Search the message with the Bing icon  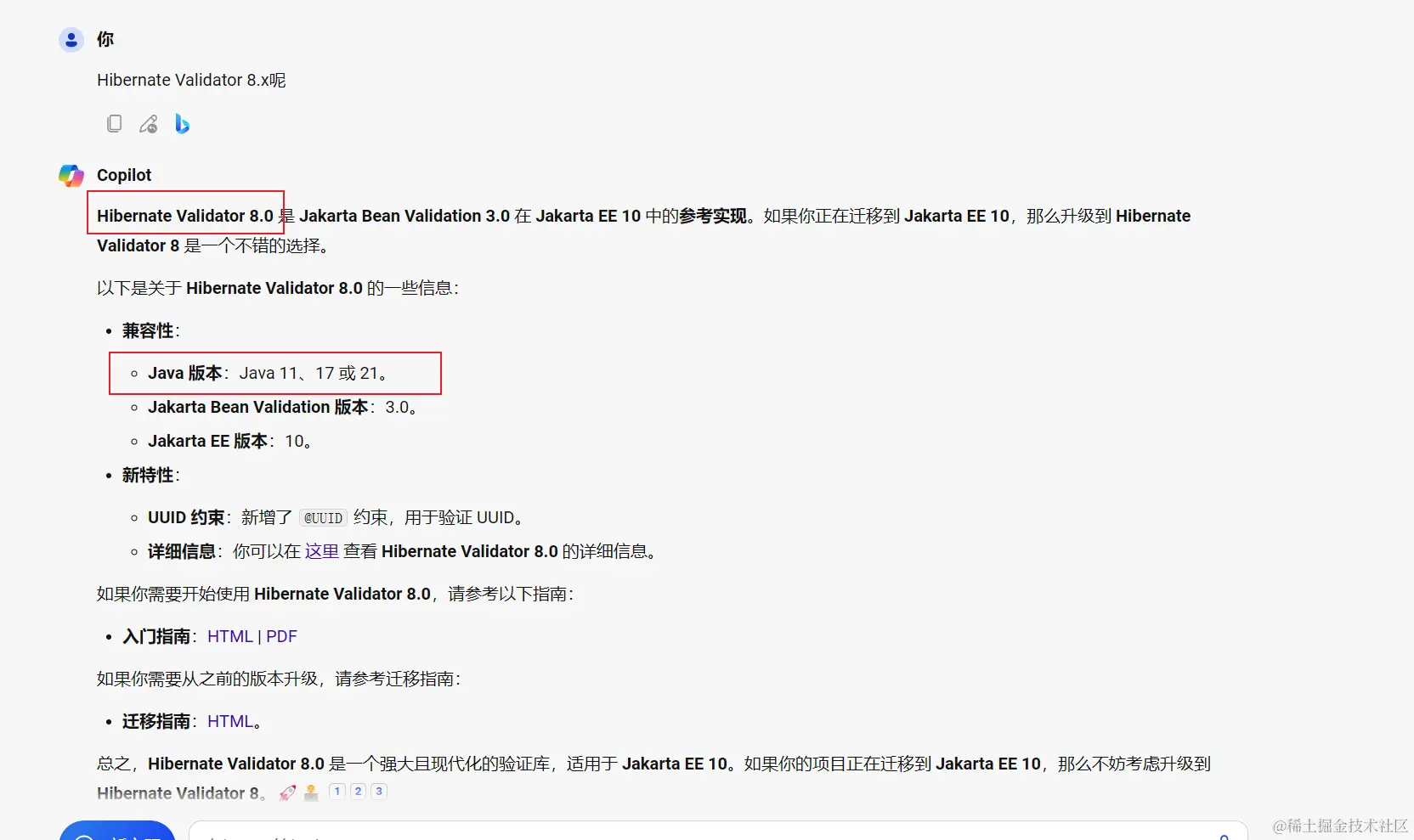click(182, 124)
